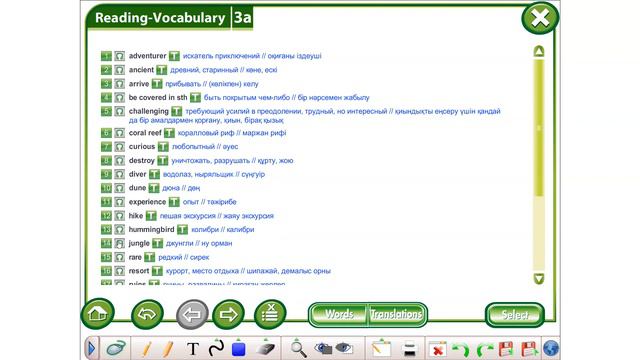Toggle translation T for 'be covered in sth'
Viewport: 640px width, 360px height.
196,98
